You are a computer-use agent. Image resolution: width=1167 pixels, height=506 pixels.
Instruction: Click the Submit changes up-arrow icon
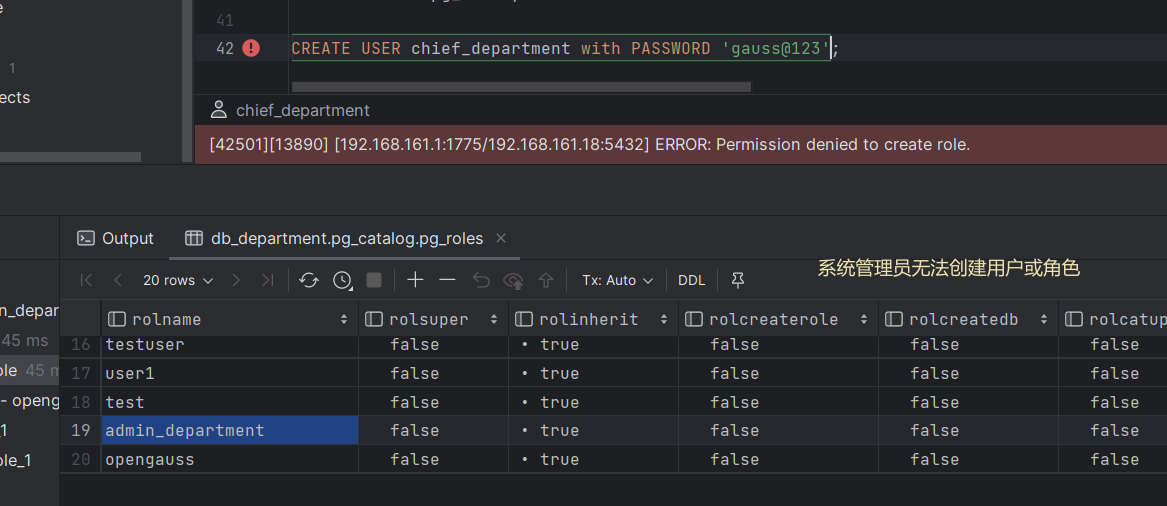pyautogui.click(x=546, y=281)
